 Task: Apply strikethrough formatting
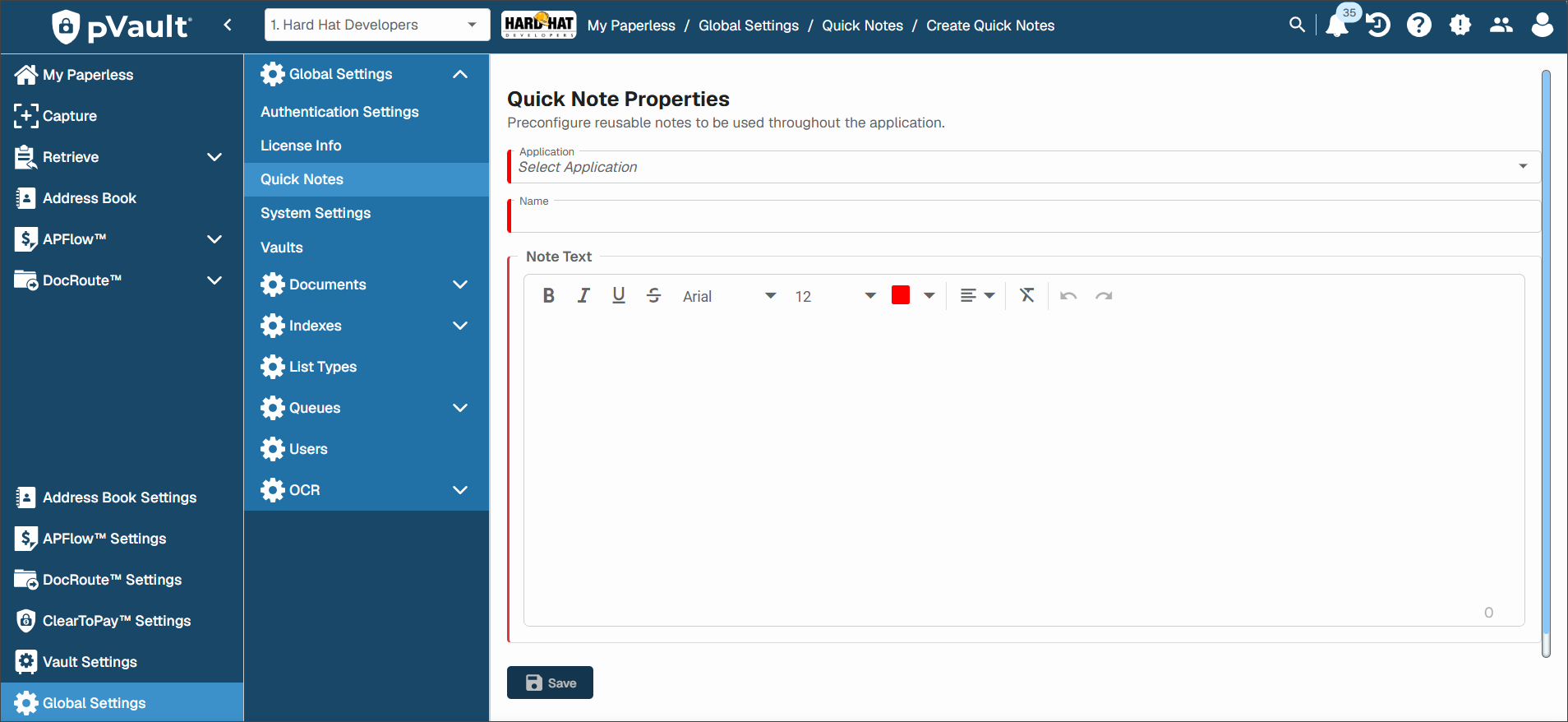pos(654,296)
